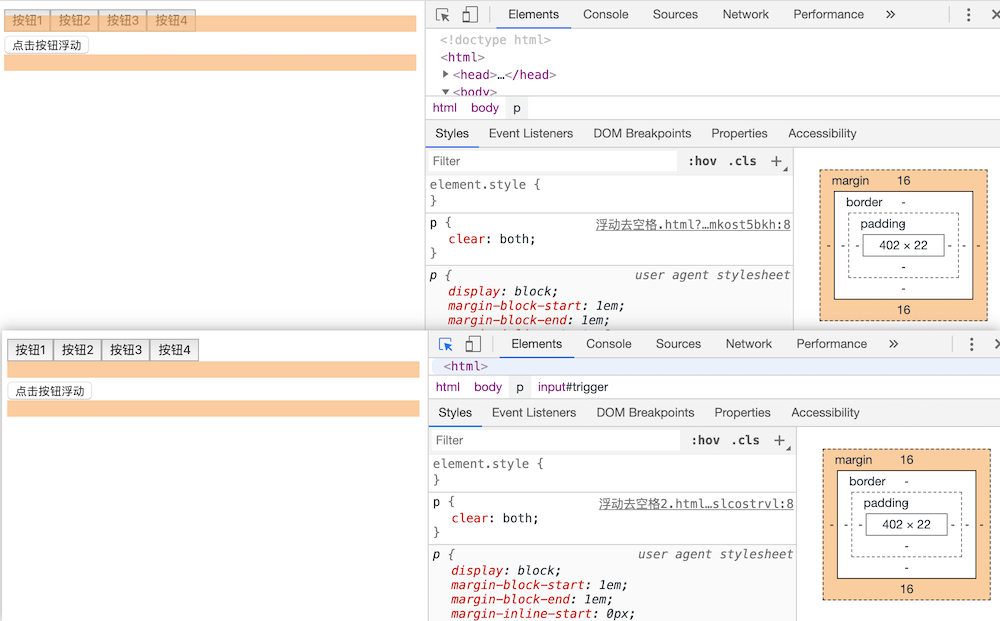Expand the head node in the DOM tree

click(446, 75)
